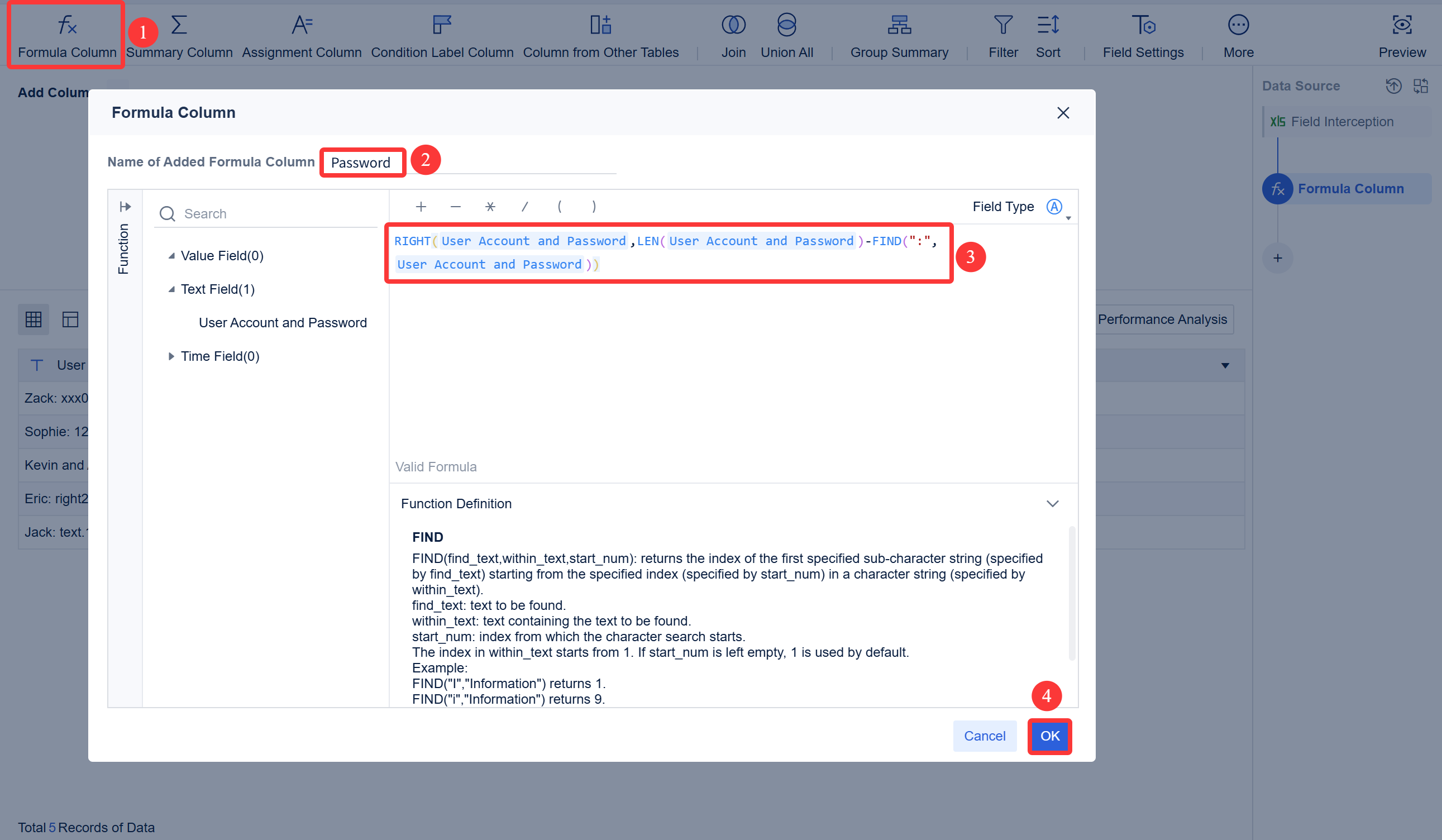Select the Filter tool

tap(1002, 34)
